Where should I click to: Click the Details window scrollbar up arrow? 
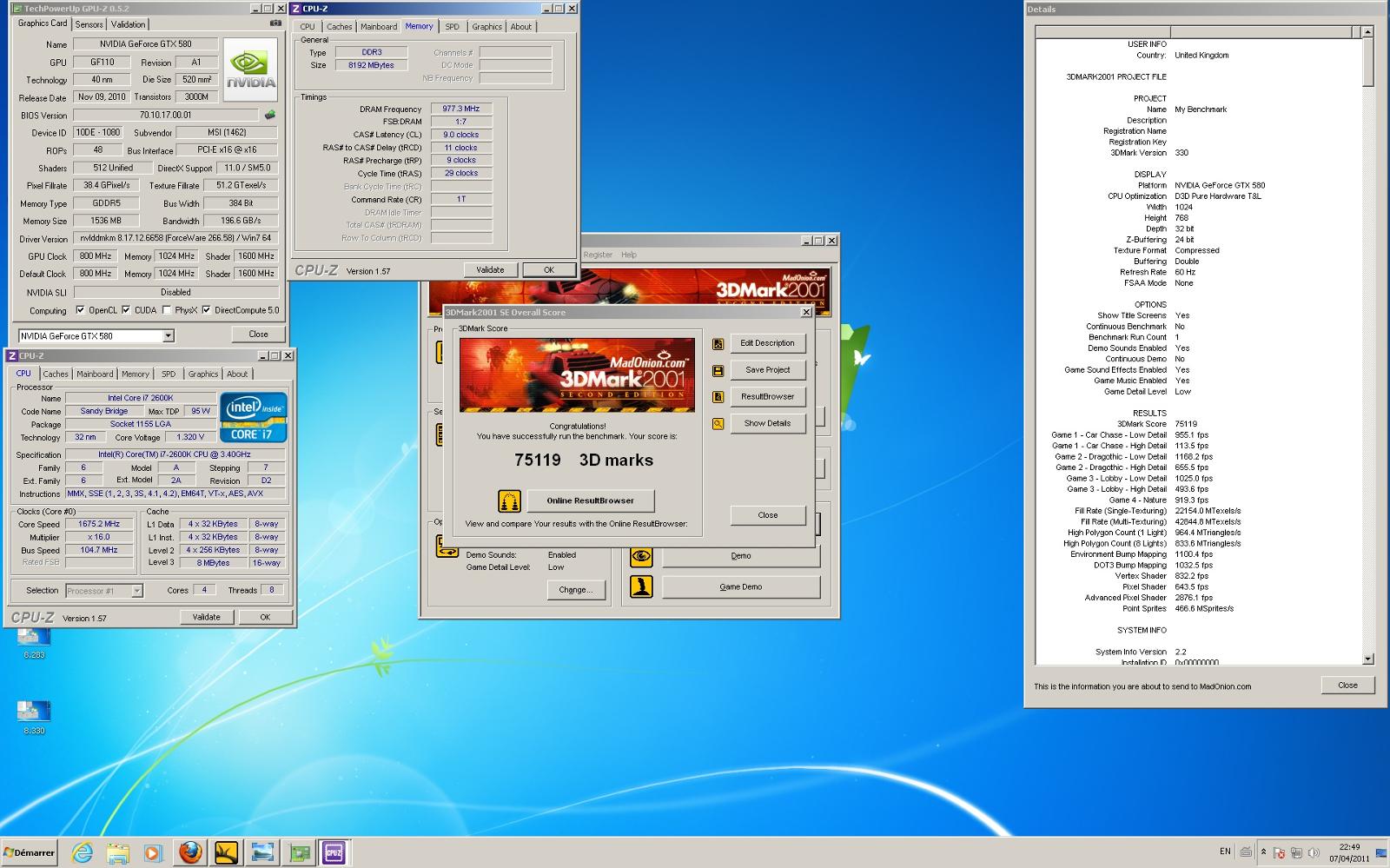coord(1368,32)
